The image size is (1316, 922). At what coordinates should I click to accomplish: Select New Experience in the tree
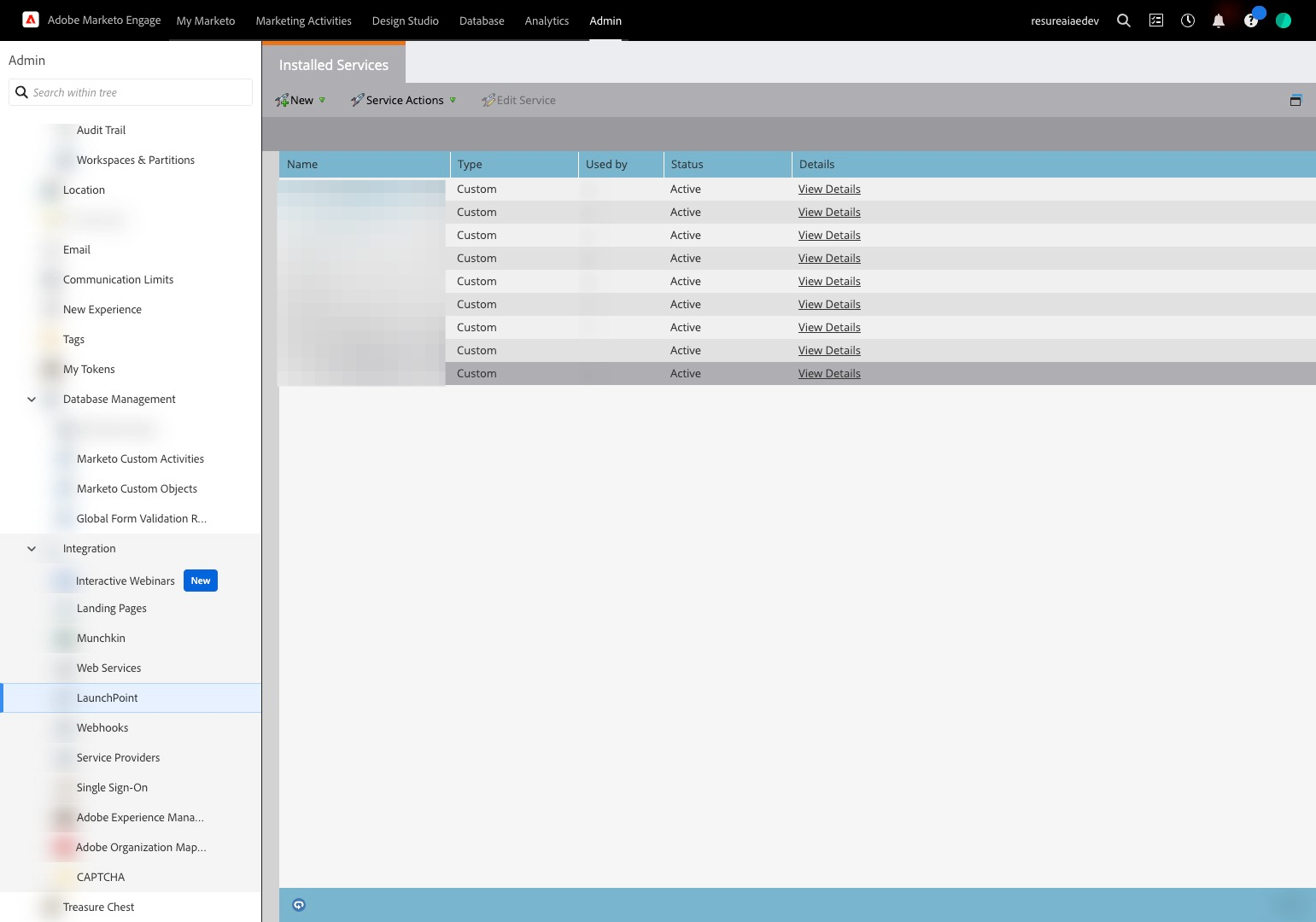click(x=102, y=309)
